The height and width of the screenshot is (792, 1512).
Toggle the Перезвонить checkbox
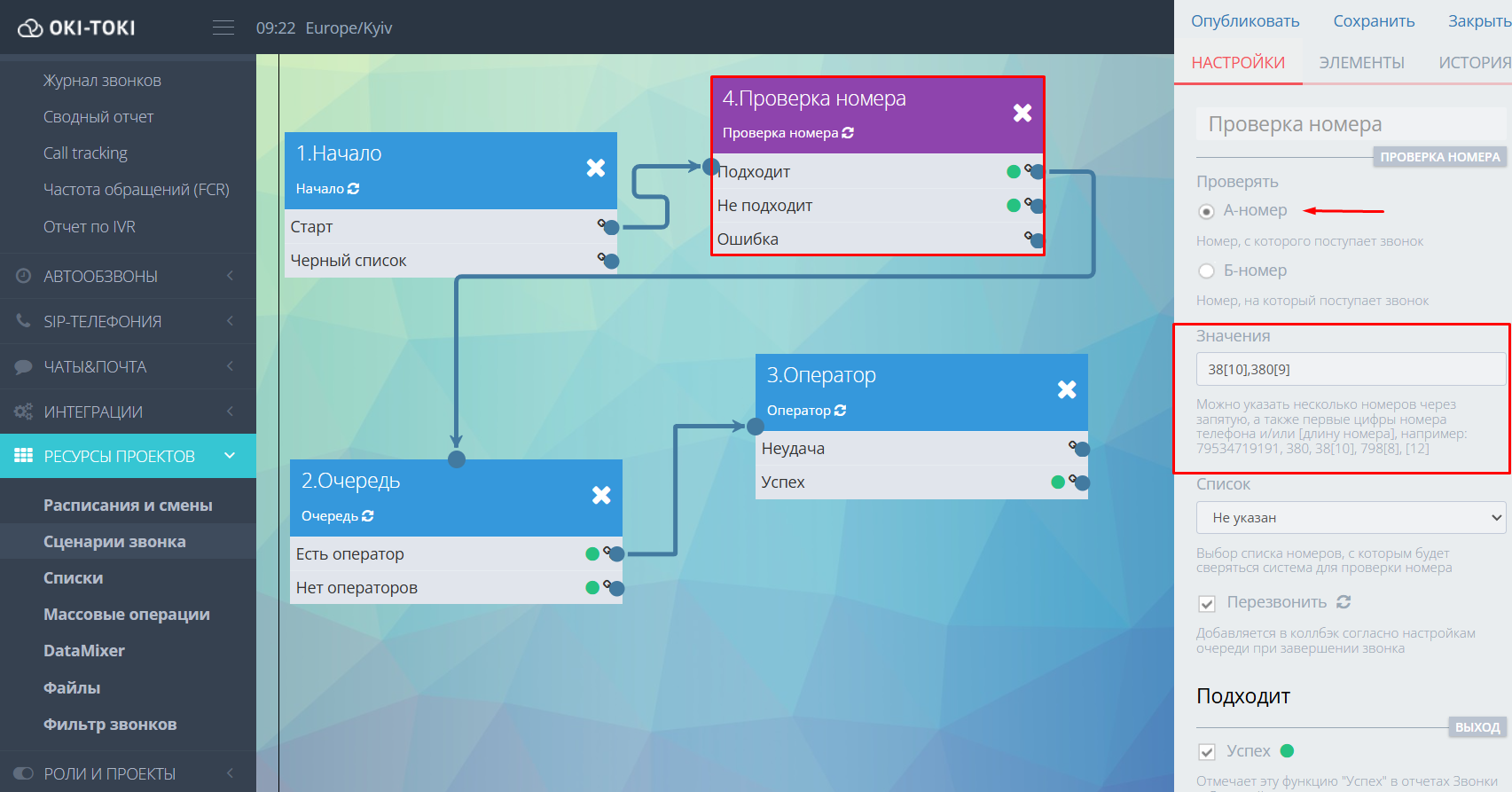[1207, 604]
